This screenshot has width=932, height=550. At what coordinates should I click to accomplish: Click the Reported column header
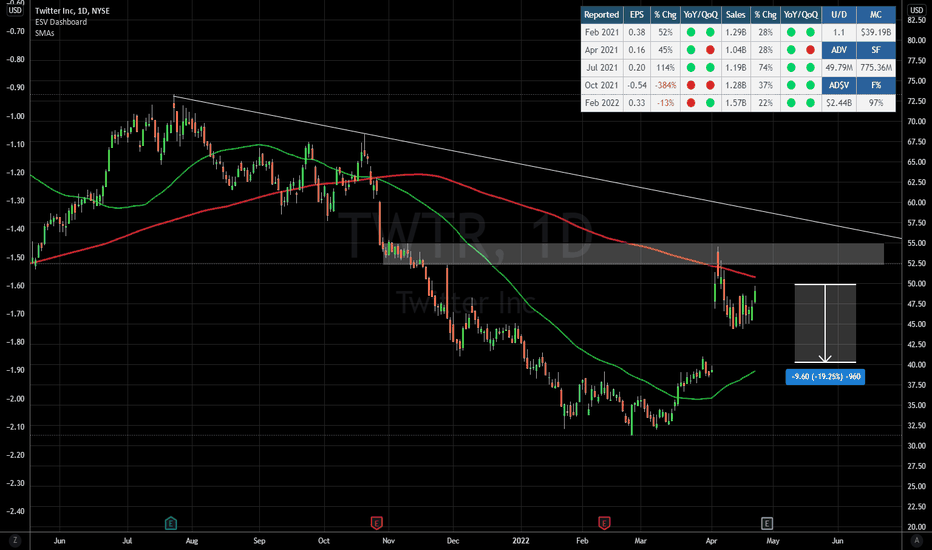(x=602, y=15)
